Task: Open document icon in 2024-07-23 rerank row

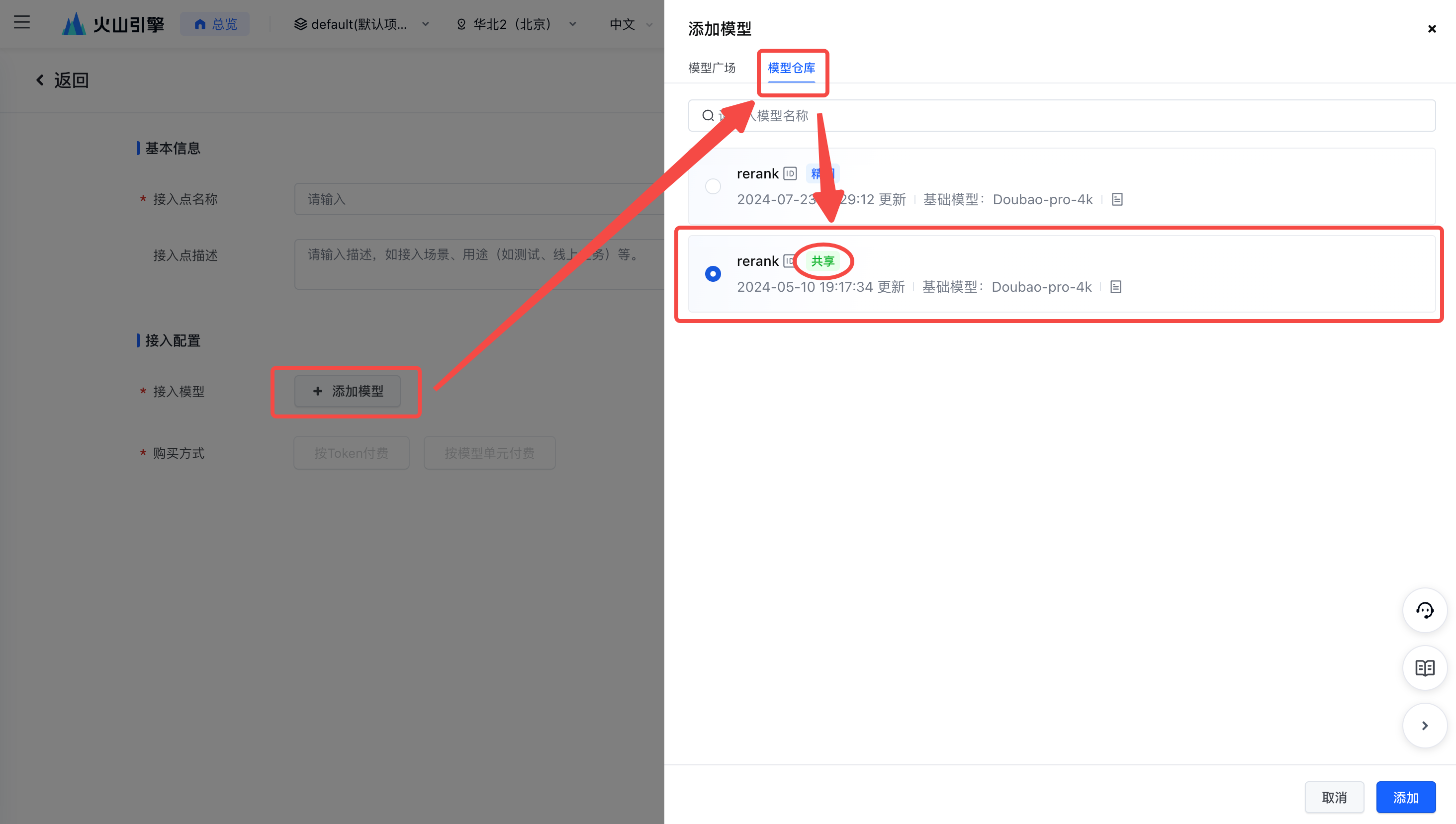Action: [1117, 199]
